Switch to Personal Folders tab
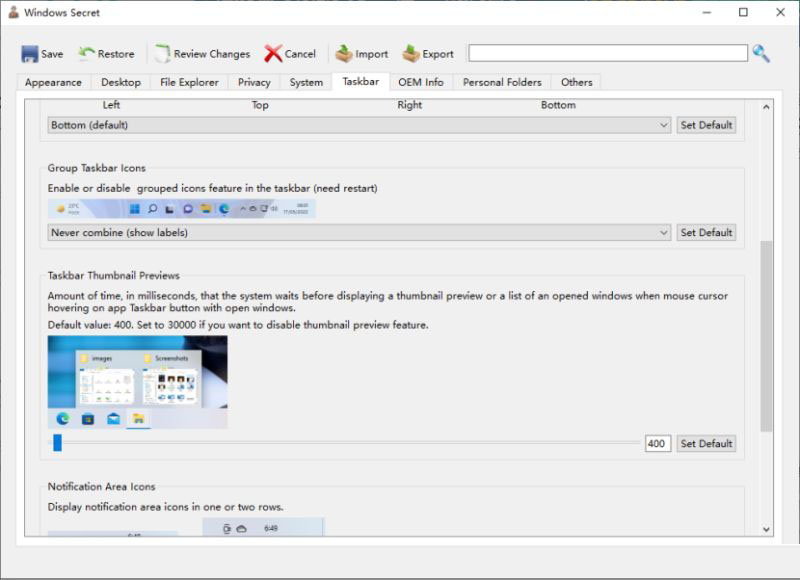This screenshot has height=580, width=800. pyautogui.click(x=502, y=82)
